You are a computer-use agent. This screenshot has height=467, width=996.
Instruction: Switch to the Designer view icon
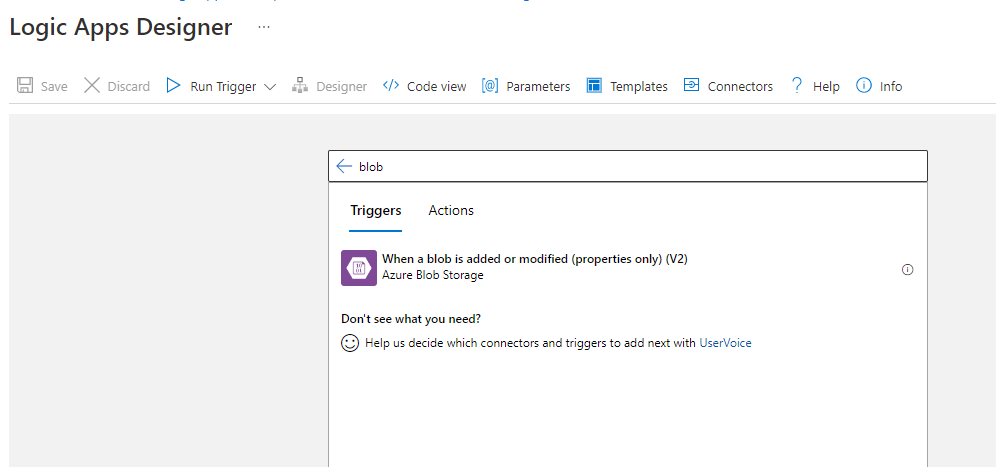[x=300, y=86]
